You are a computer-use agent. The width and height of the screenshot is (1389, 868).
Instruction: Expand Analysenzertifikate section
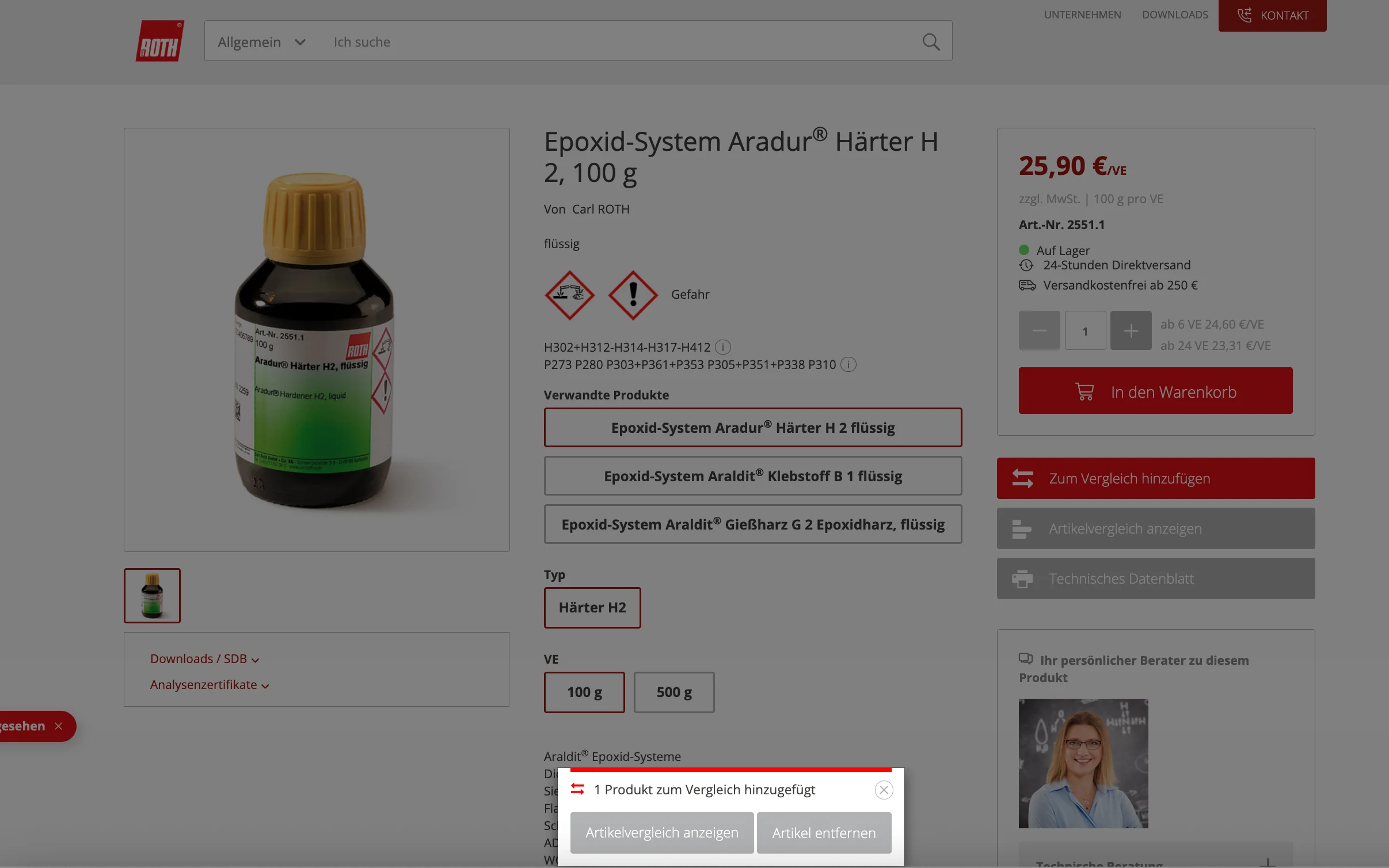point(210,685)
